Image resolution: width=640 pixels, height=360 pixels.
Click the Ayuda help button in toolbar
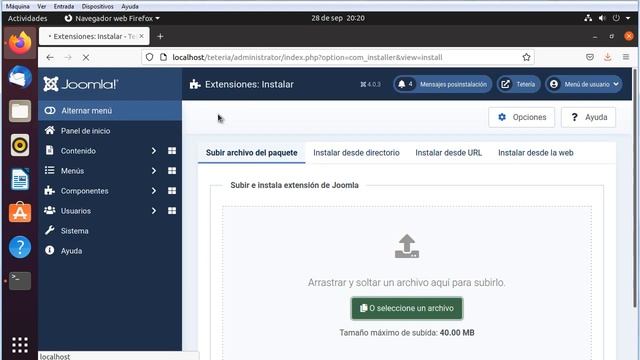tap(588, 117)
